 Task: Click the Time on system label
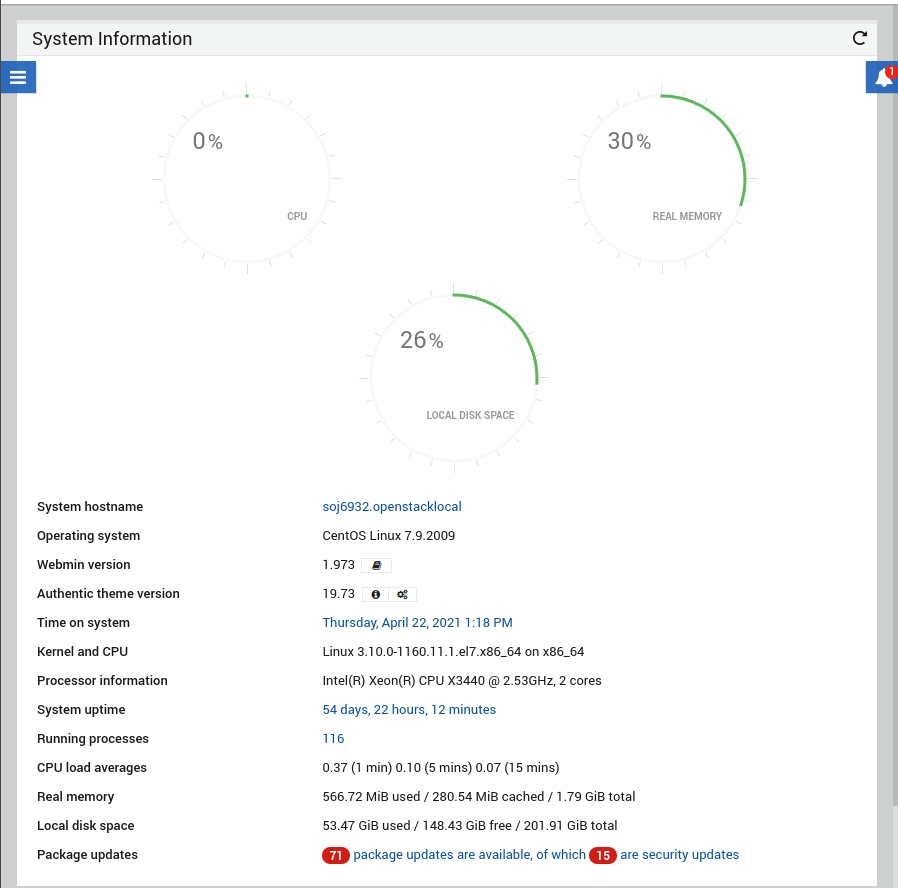pyautogui.click(x=84, y=622)
